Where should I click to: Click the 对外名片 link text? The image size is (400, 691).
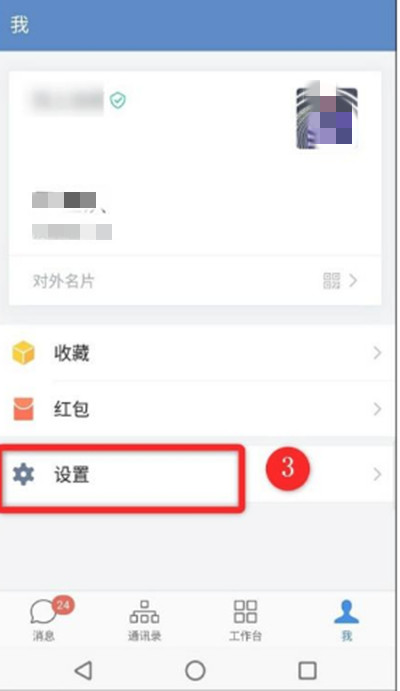tap(63, 281)
